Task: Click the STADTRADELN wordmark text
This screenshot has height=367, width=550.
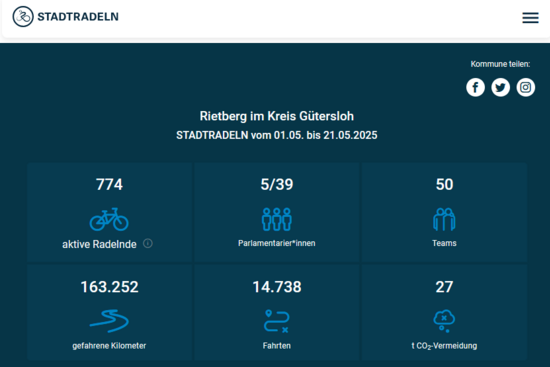Action: (x=78, y=16)
